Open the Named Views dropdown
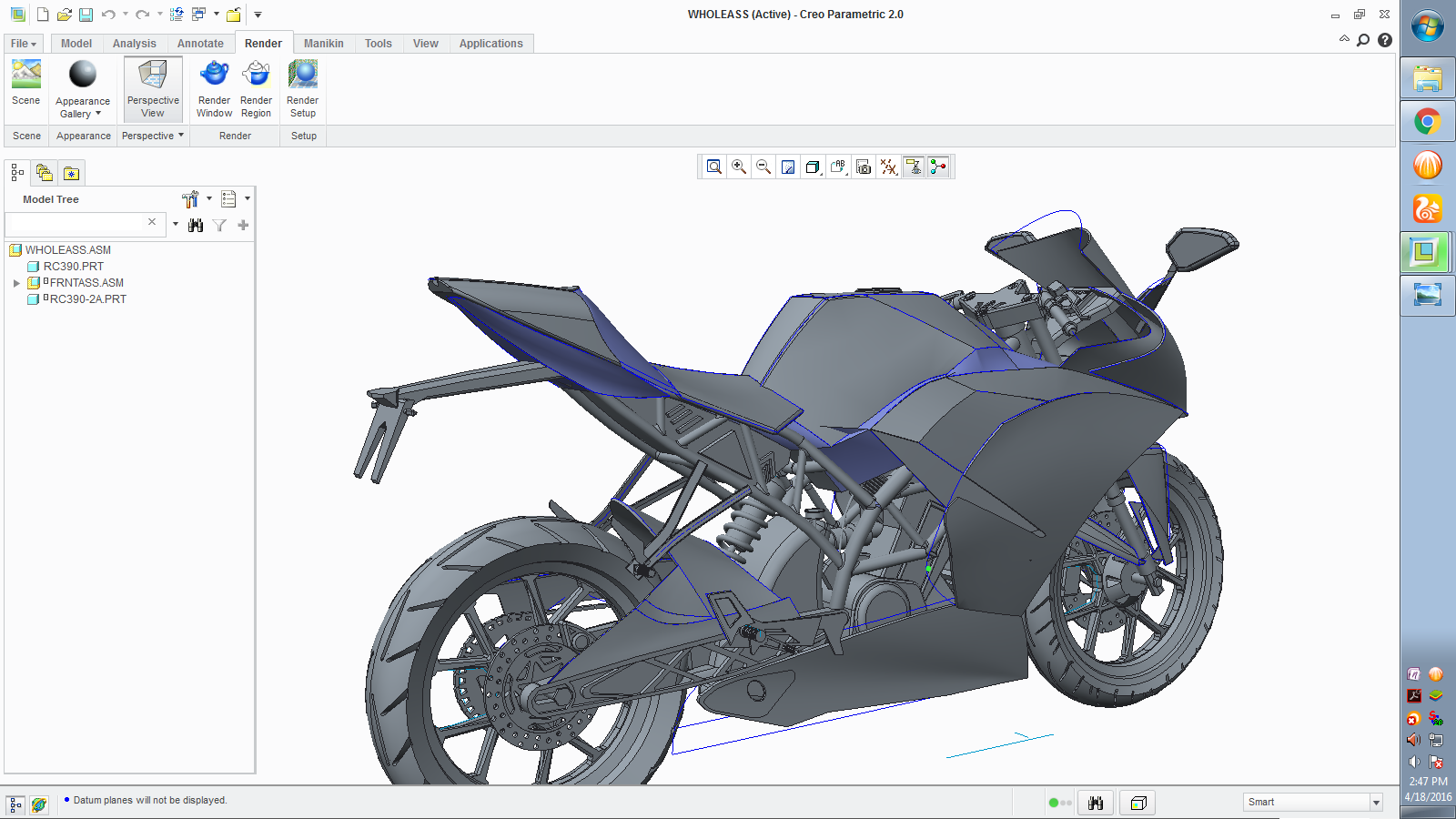Image resolution: width=1456 pixels, height=819 pixels. [838, 167]
